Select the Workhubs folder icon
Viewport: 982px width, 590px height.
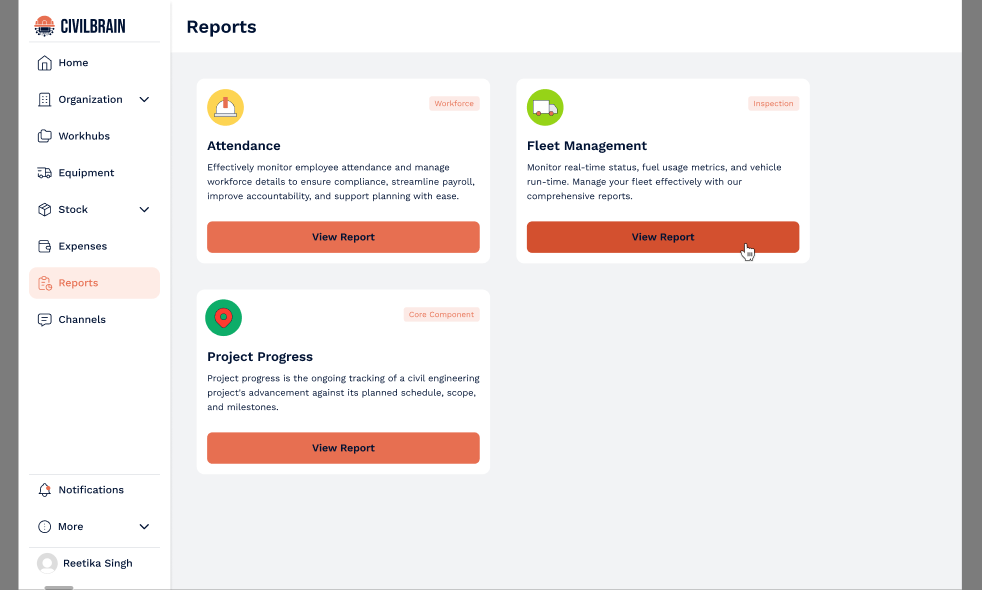click(x=44, y=136)
